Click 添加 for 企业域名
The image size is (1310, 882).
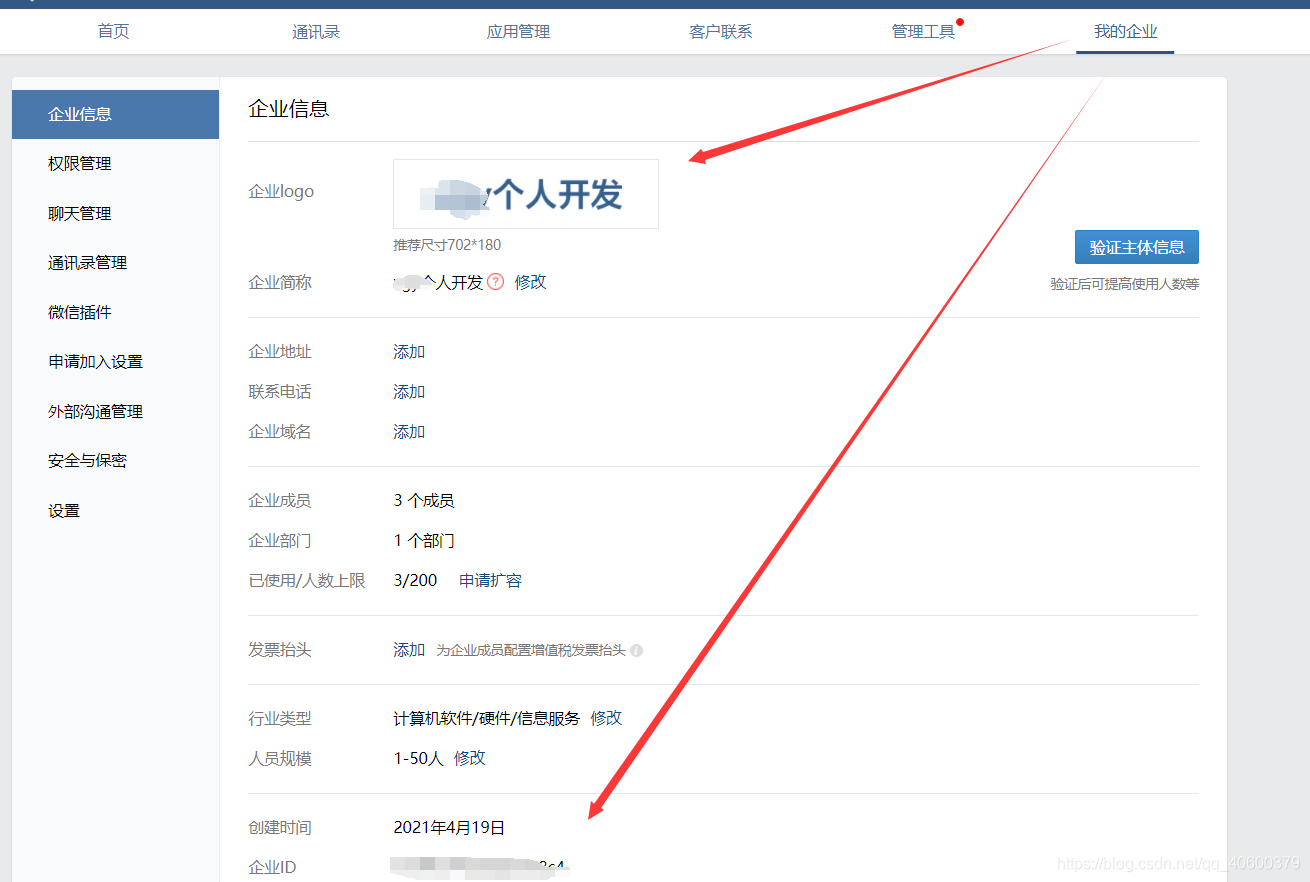point(409,432)
